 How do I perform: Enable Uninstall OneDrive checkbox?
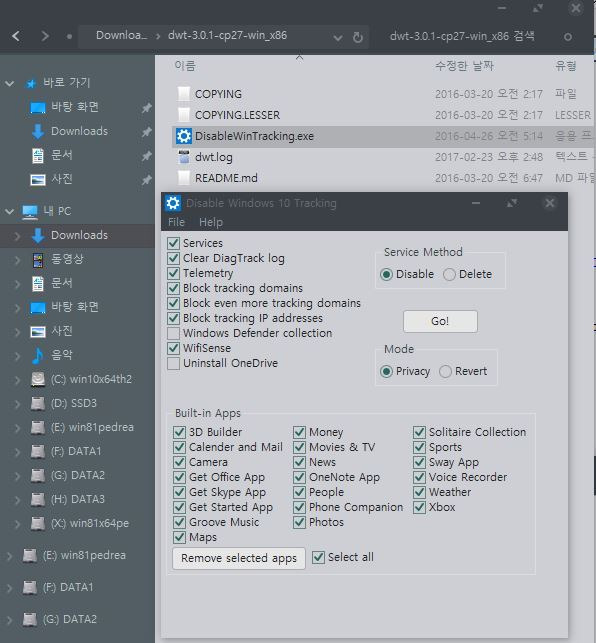click(174, 363)
